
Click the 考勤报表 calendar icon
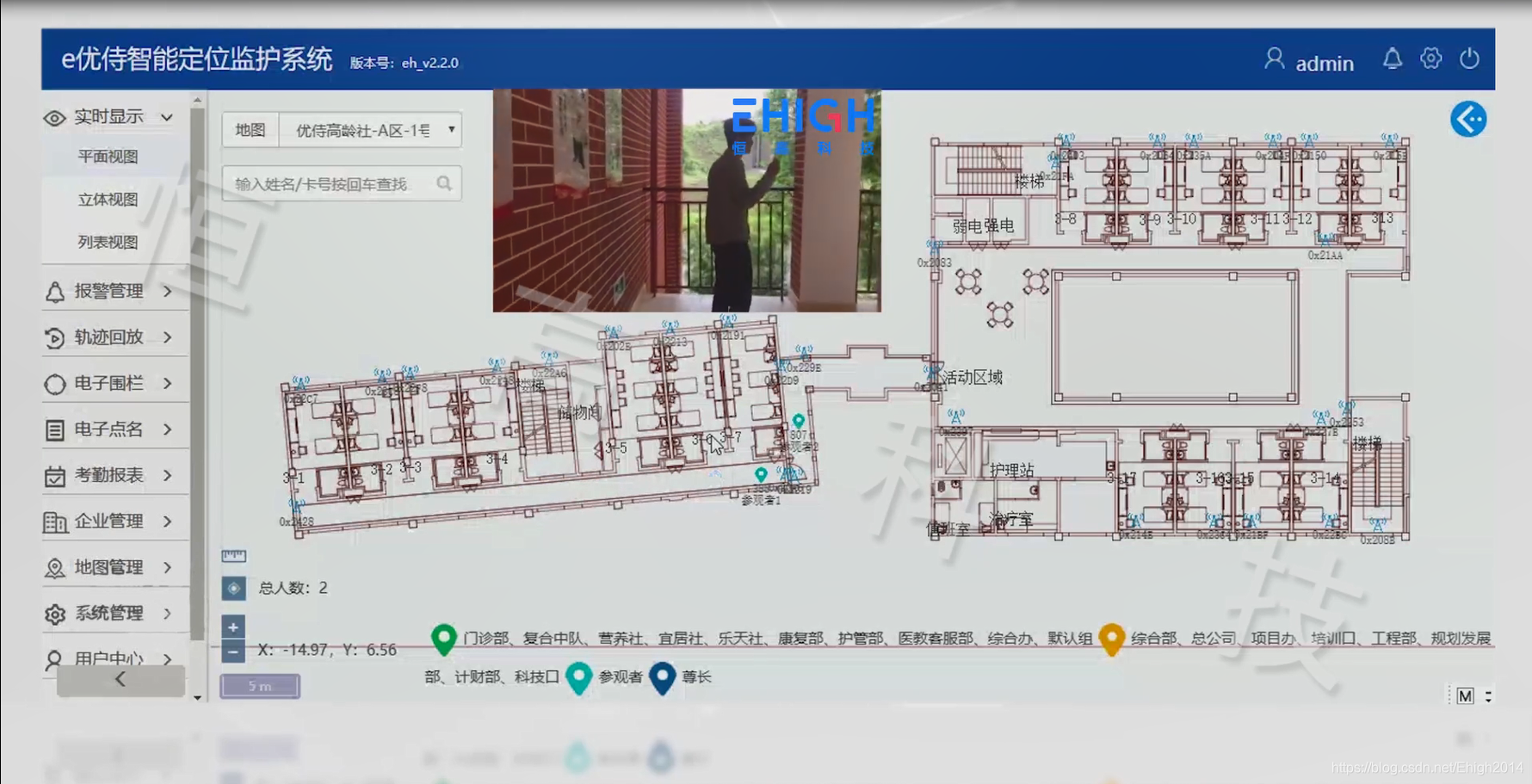[54, 476]
